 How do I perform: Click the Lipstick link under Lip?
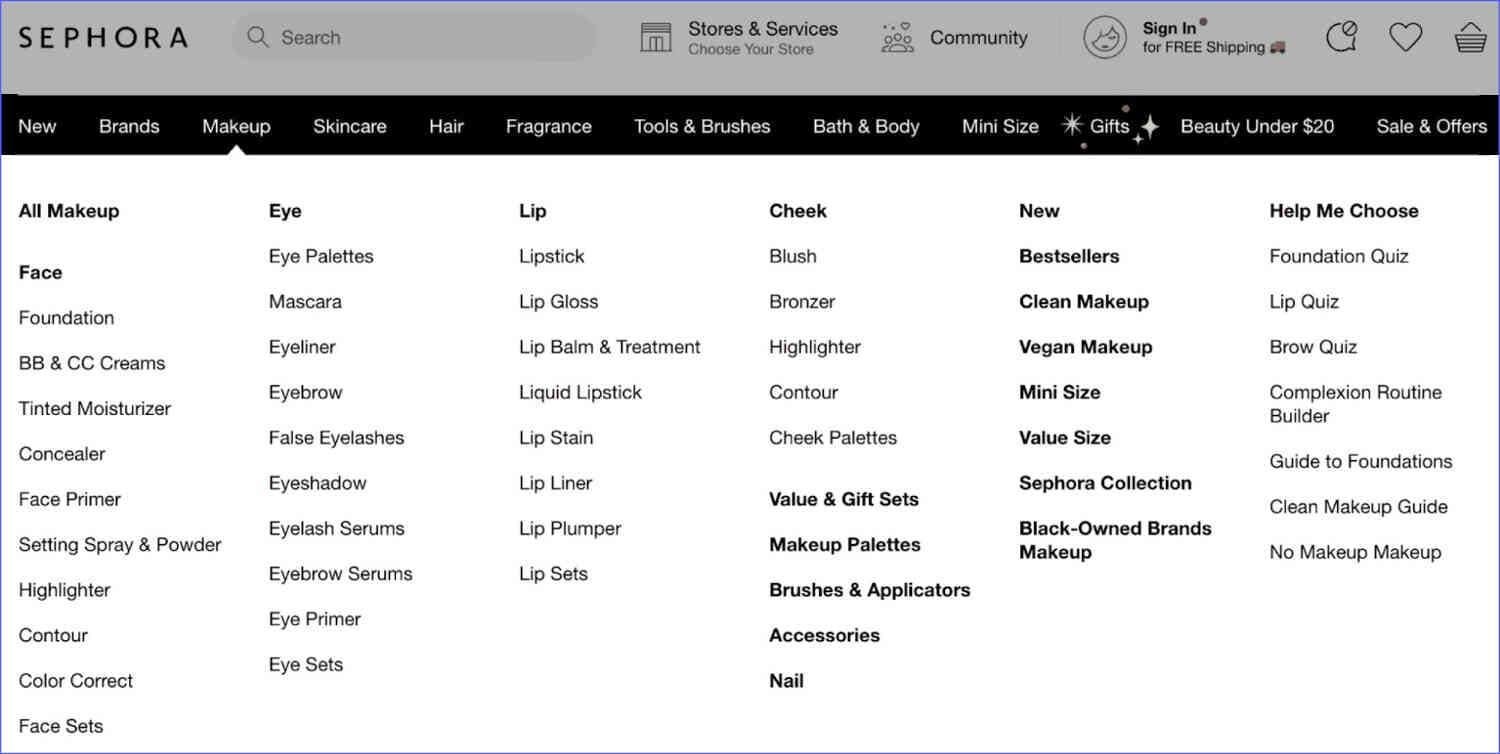pos(551,256)
